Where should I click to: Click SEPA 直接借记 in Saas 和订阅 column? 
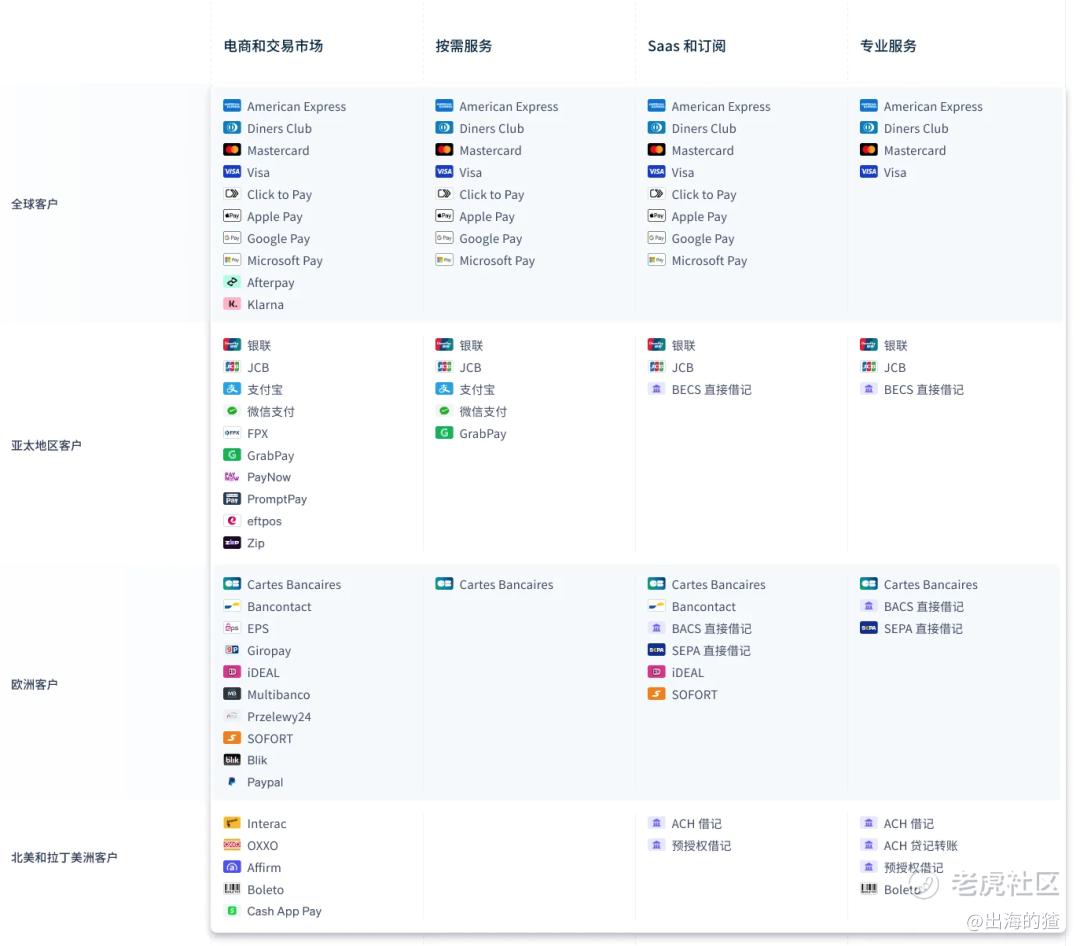click(x=711, y=651)
